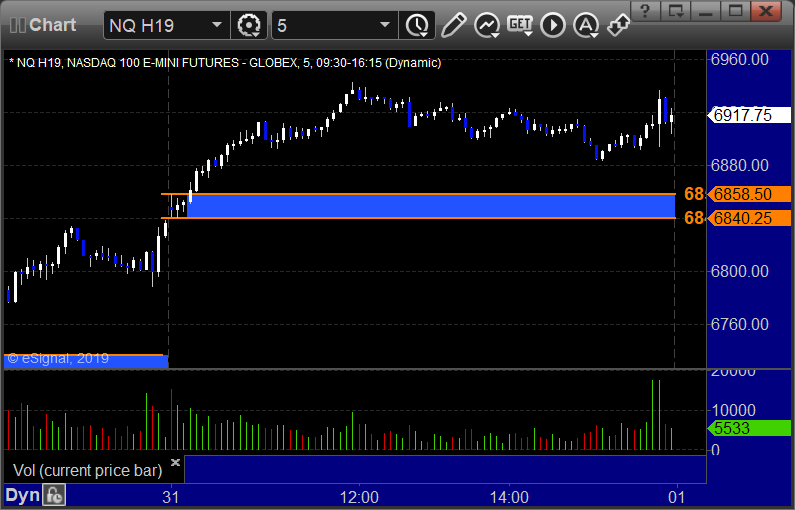Open the symbol settings gear icon
The width and height of the screenshot is (795, 510).
(248, 25)
